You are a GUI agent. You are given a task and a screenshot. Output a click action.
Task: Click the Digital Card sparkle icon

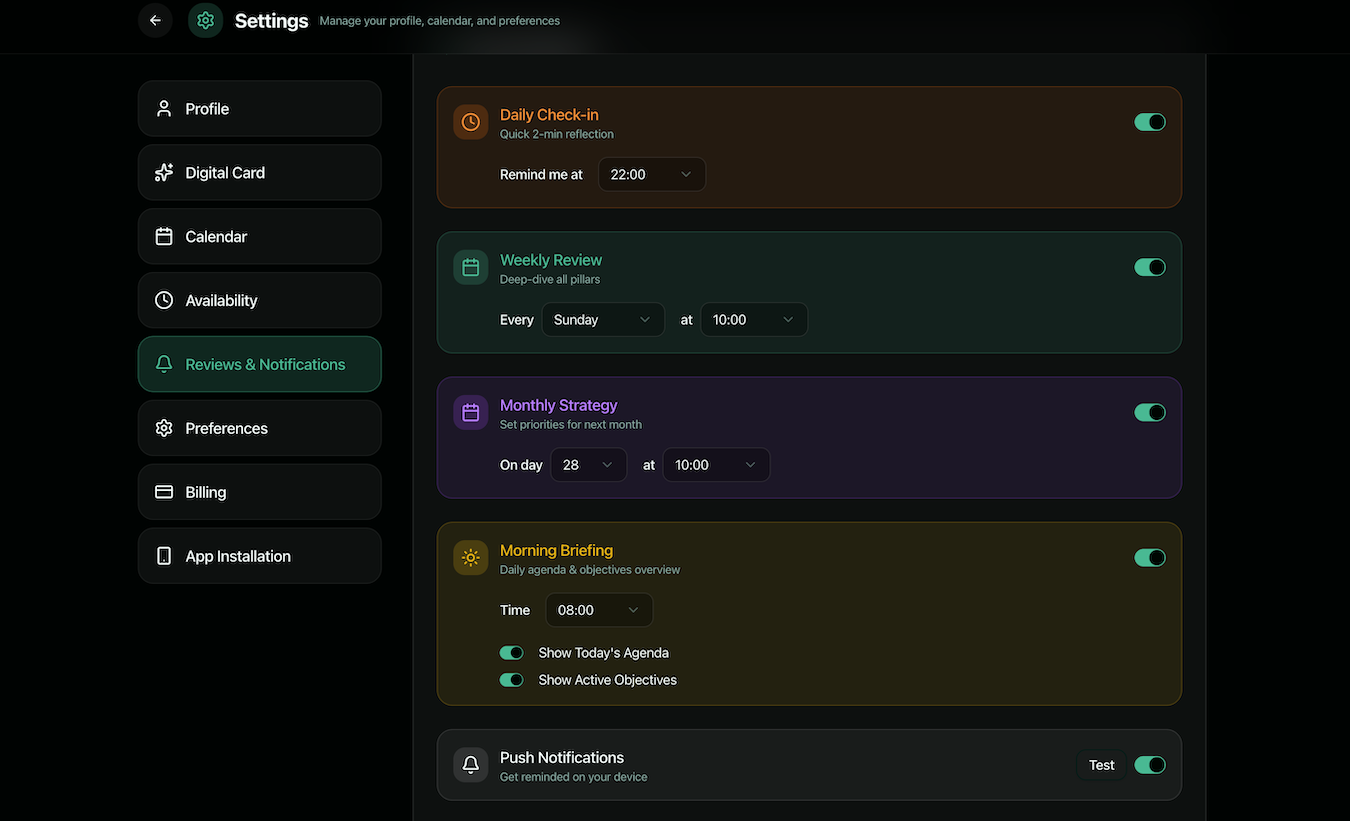click(164, 173)
